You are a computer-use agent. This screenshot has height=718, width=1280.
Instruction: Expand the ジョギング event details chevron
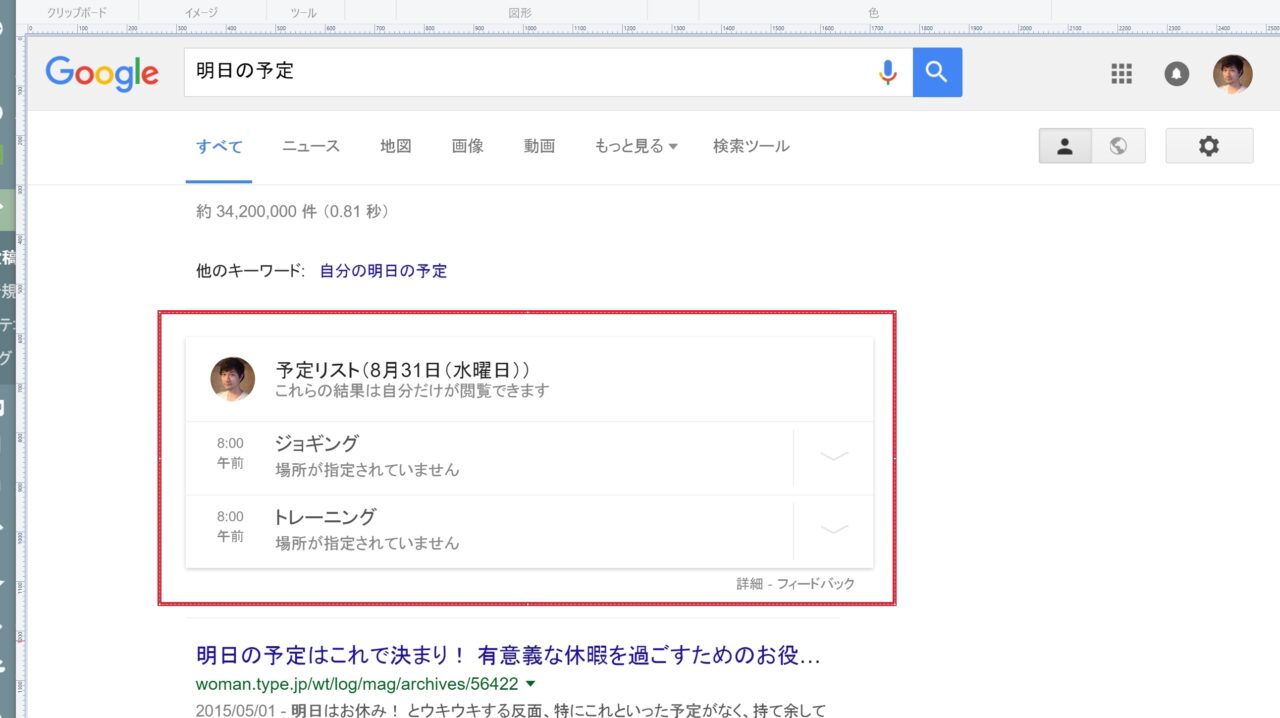tap(833, 457)
